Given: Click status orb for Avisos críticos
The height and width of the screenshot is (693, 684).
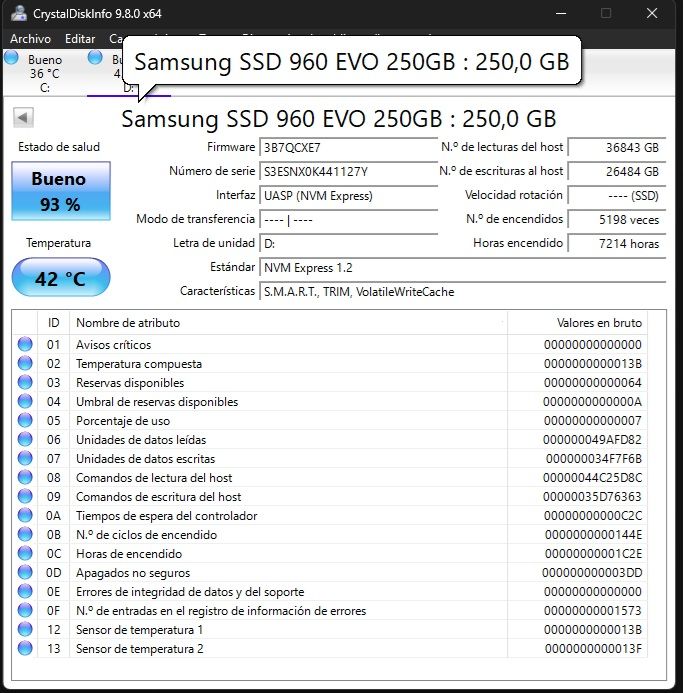Looking at the screenshot, I should click(25, 344).
